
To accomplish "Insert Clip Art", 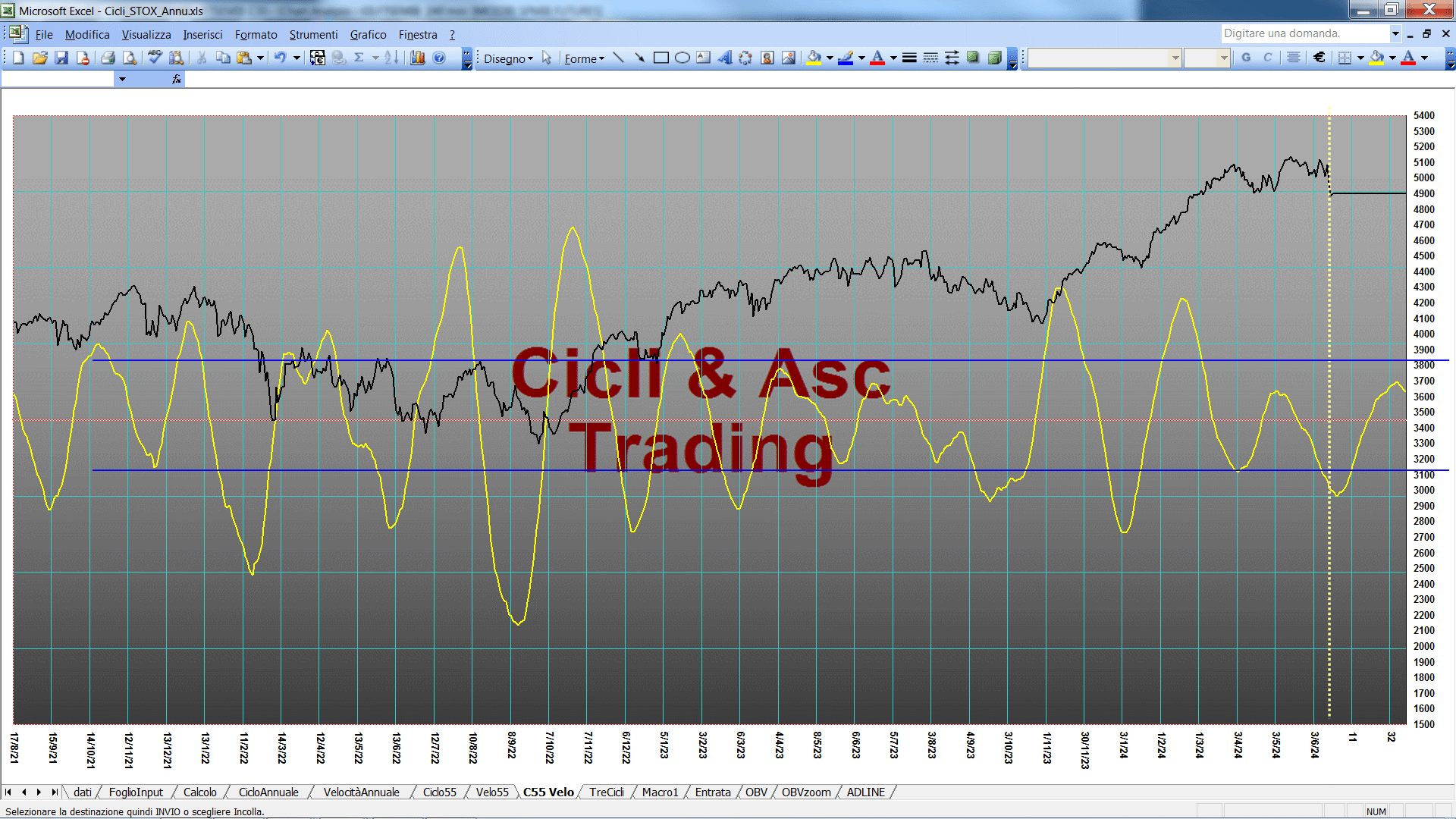I will (x=767, y=58).
